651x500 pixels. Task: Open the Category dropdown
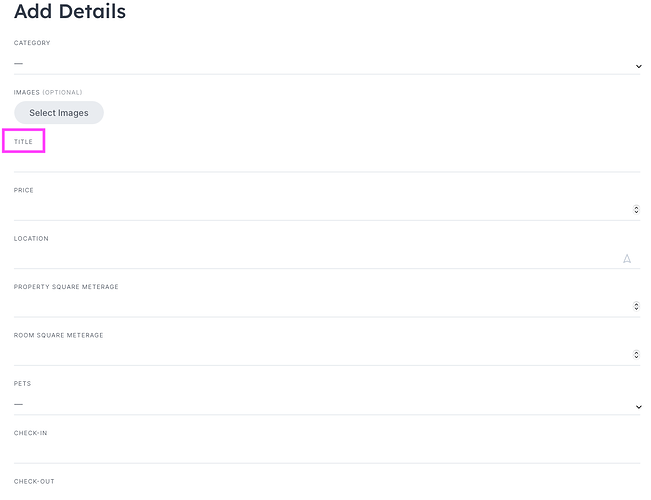pyautogui.click(x=326, y=64)
